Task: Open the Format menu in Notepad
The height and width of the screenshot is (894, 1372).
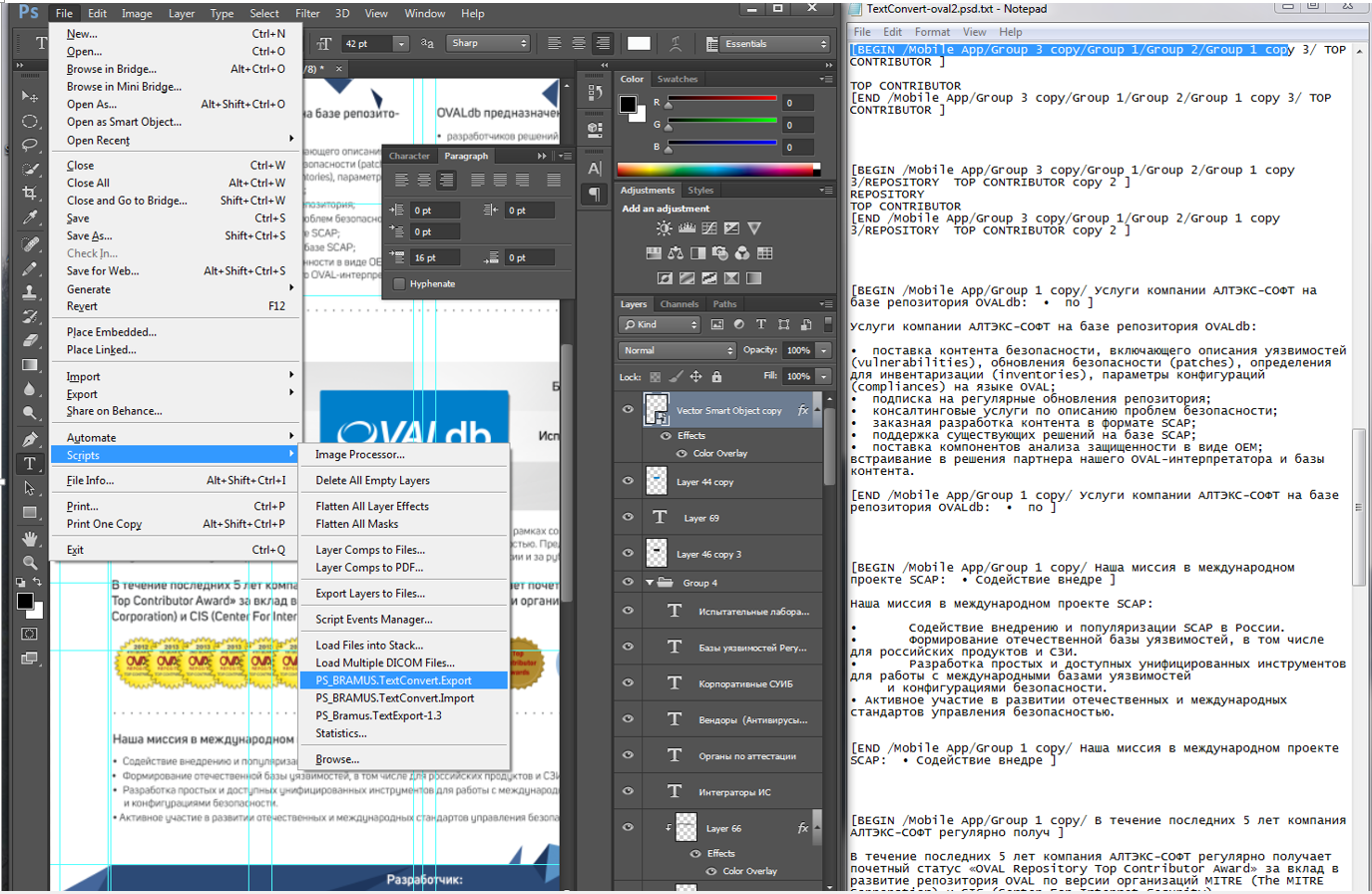Action: click(x=932, y=32)
